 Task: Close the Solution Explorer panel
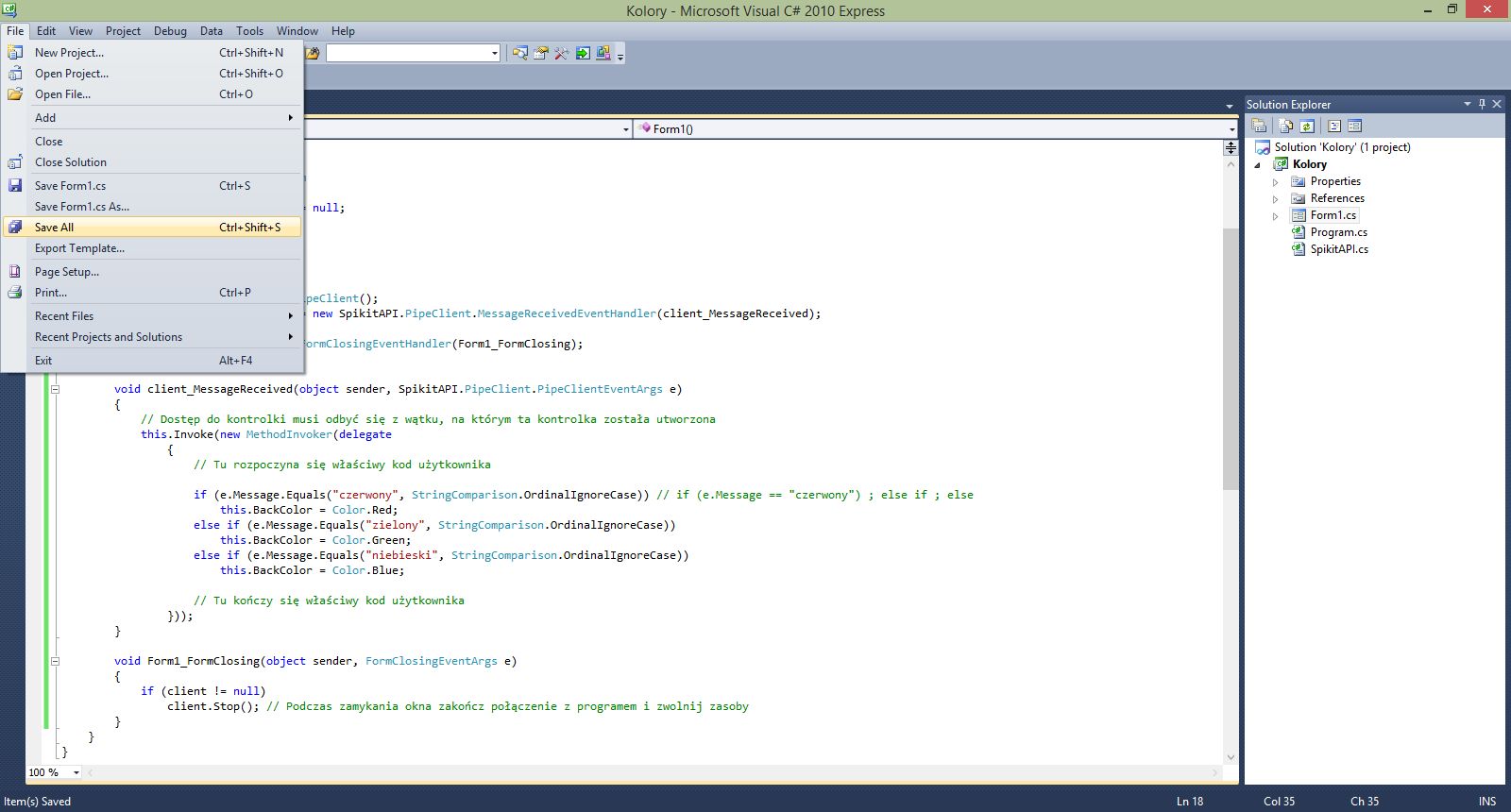[x=1497, y=104]
